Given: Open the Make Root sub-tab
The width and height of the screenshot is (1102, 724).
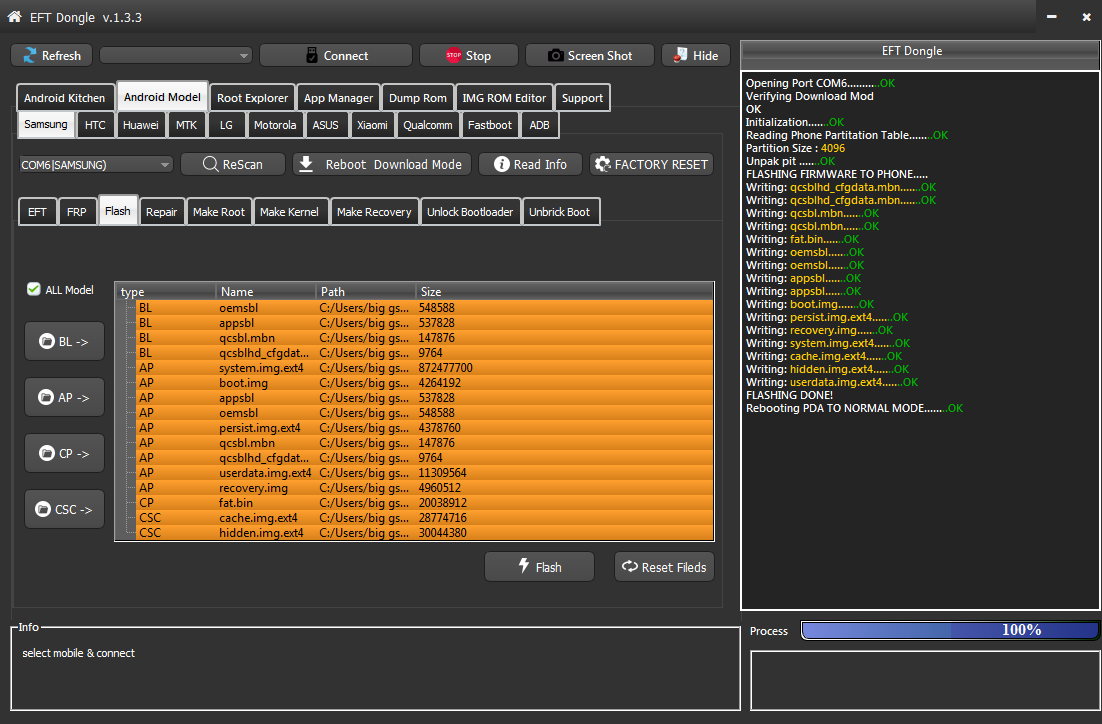Looking at the screenshot, I should pyautogui.click(x=219, y=212).
